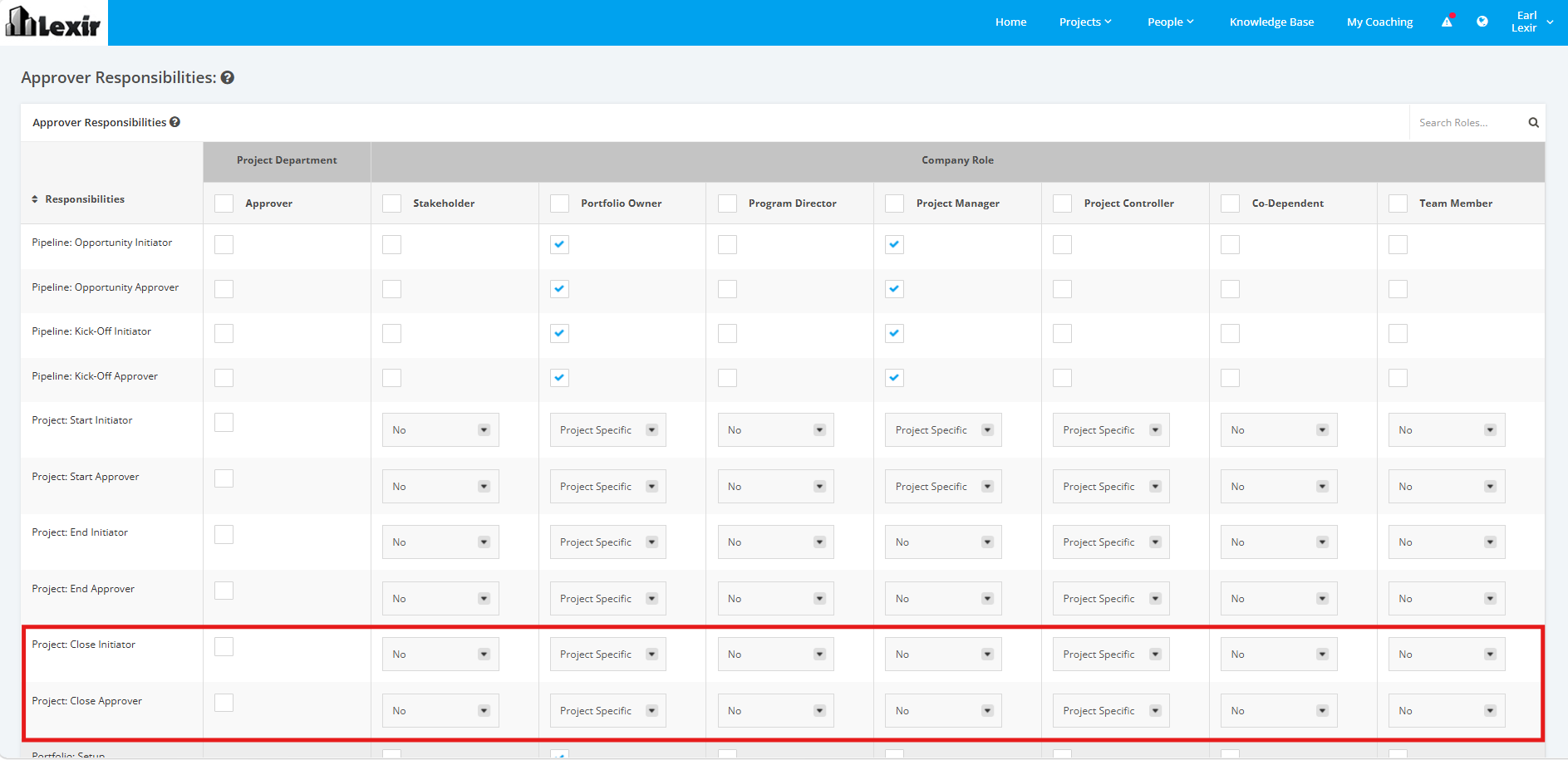Check Program Director for Kick-Off Approver
The height and width of the screenshot is (760, 1568).
pos(728,378)
